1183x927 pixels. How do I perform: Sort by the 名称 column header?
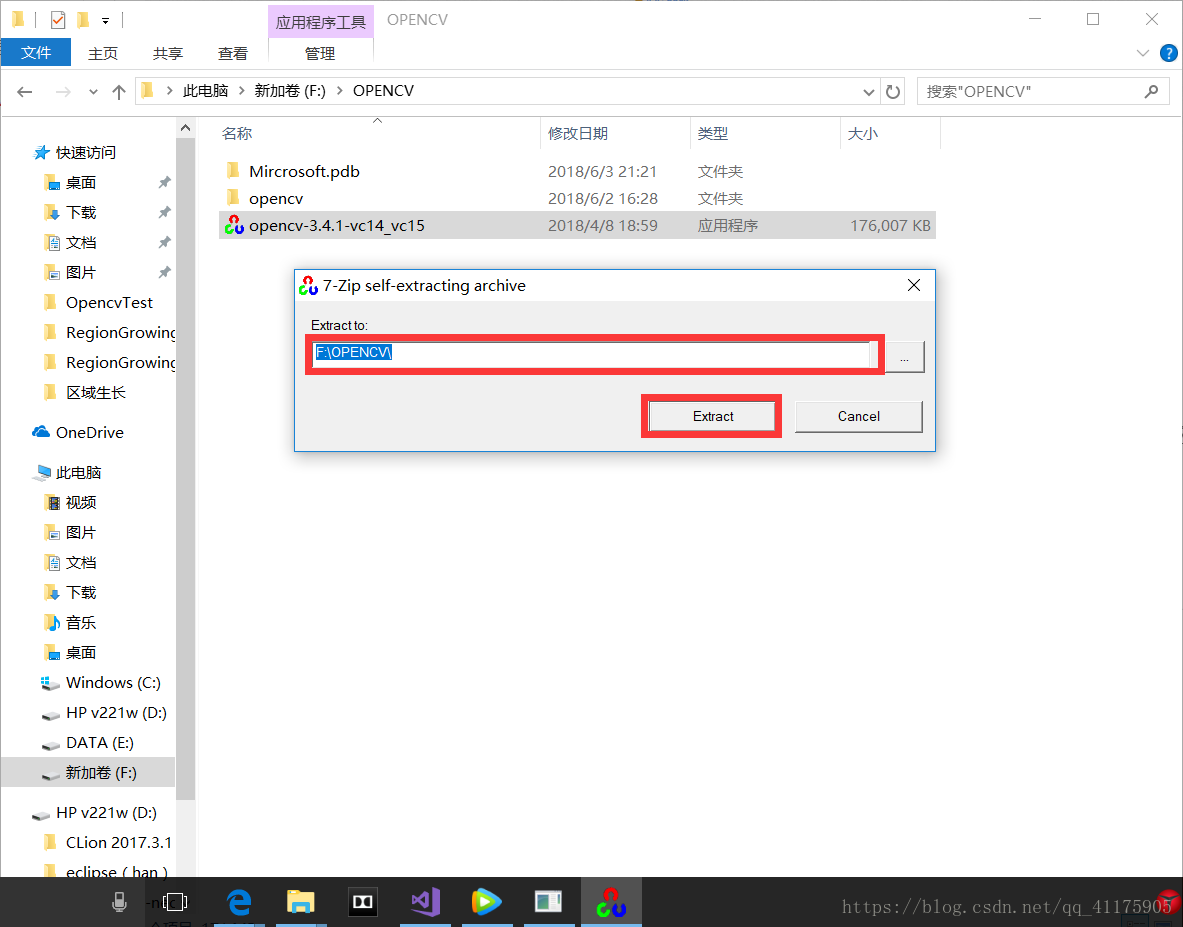(377, 134)
